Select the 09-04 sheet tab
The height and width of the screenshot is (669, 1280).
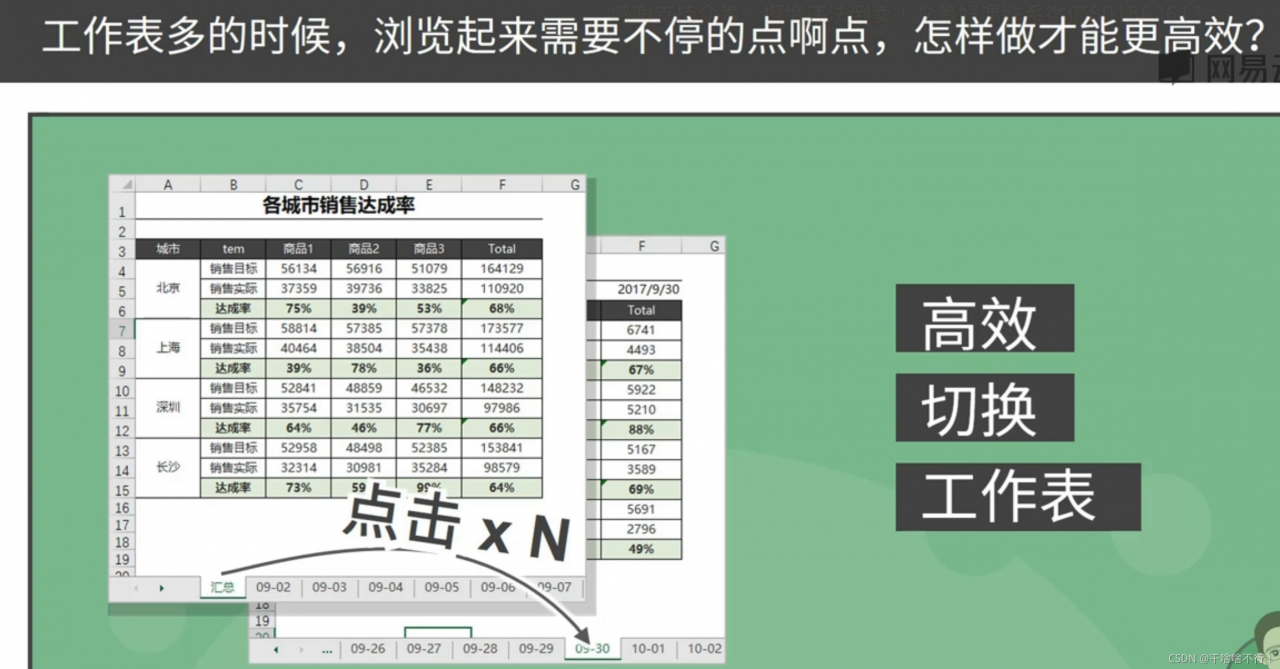[x=386, y=588]
